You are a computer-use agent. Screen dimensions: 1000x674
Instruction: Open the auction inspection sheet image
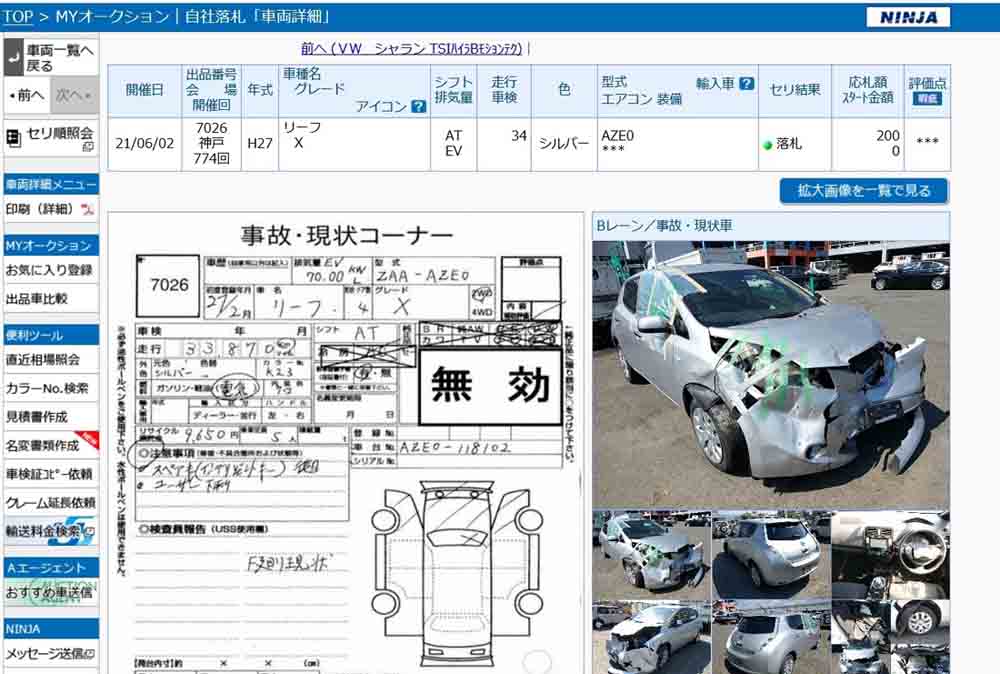coord(346,443)
